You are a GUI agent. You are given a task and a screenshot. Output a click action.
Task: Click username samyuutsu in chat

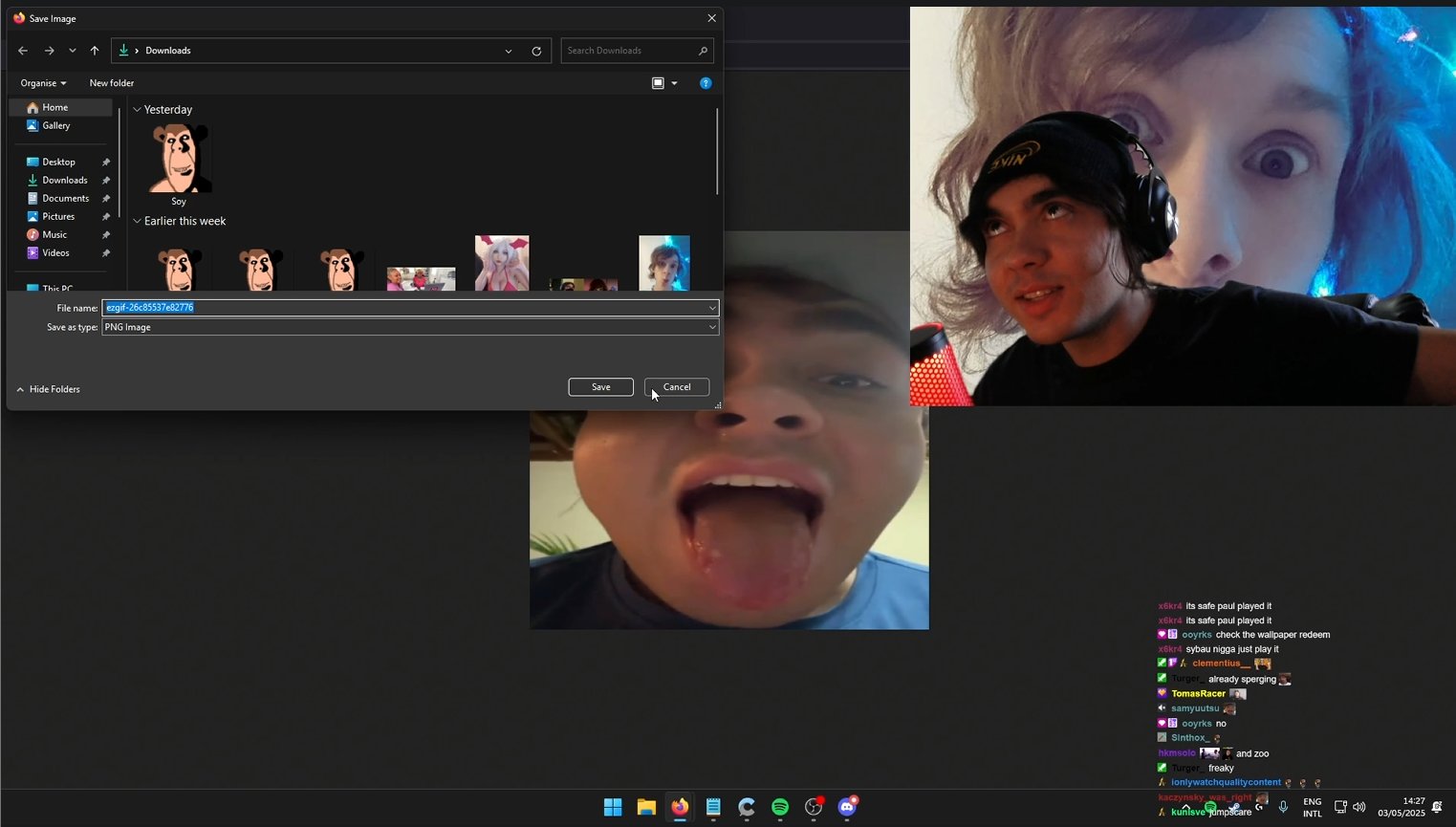pos(1195,708)
